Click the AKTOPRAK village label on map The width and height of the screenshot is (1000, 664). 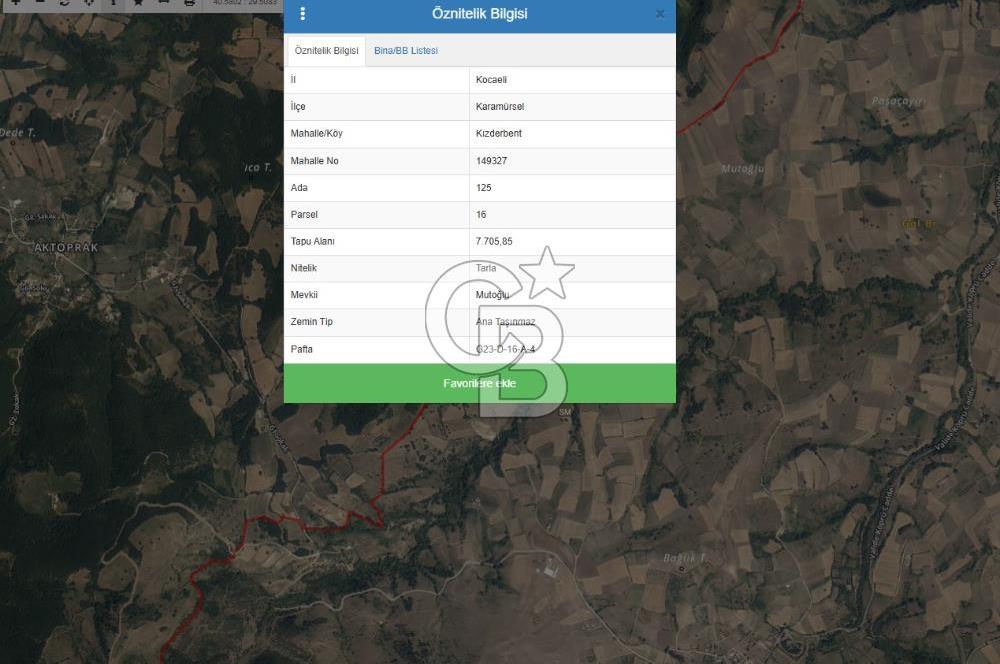[x=66, y=247]
